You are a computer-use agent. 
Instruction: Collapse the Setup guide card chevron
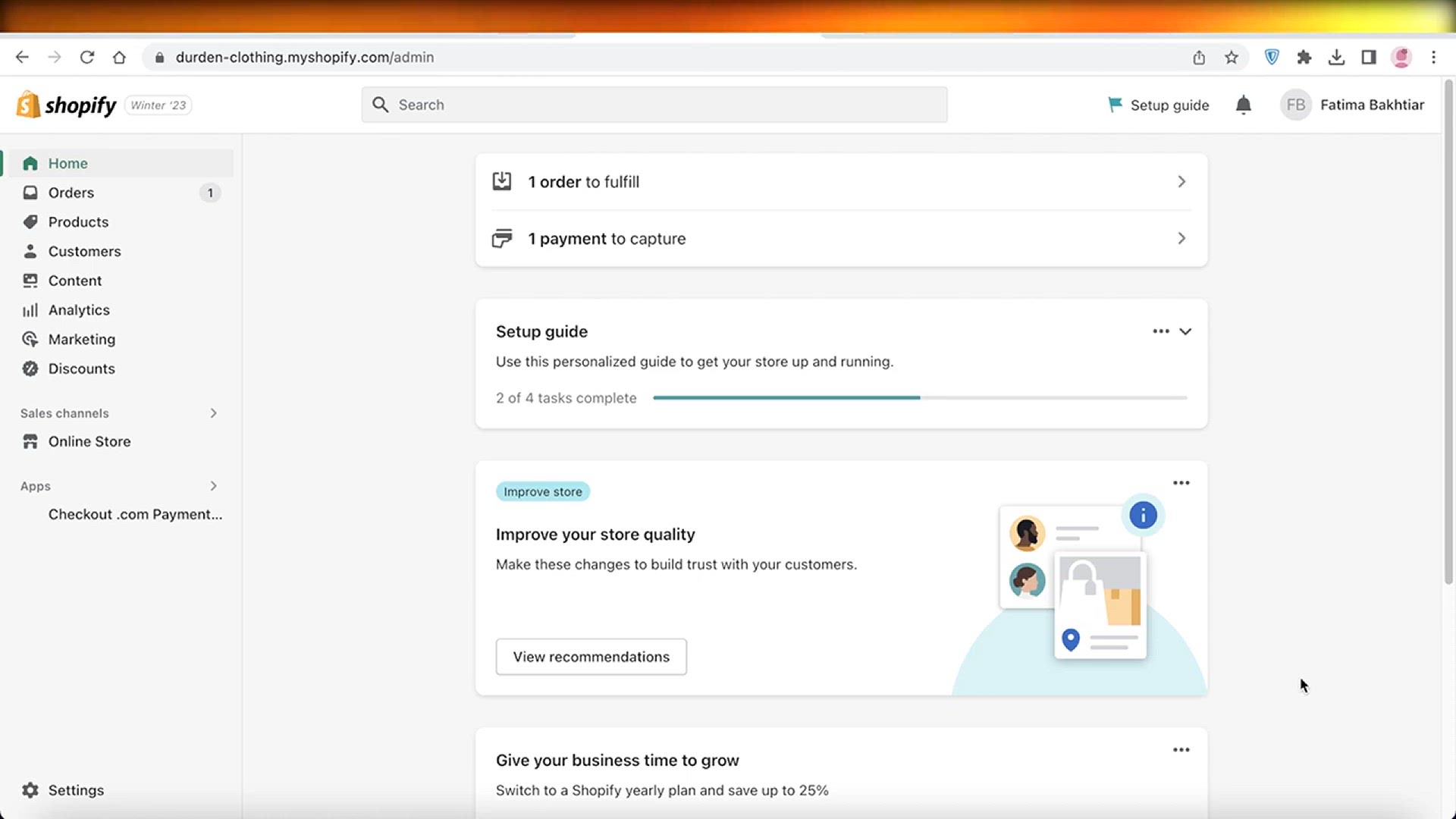click(x=1185, y=331)
